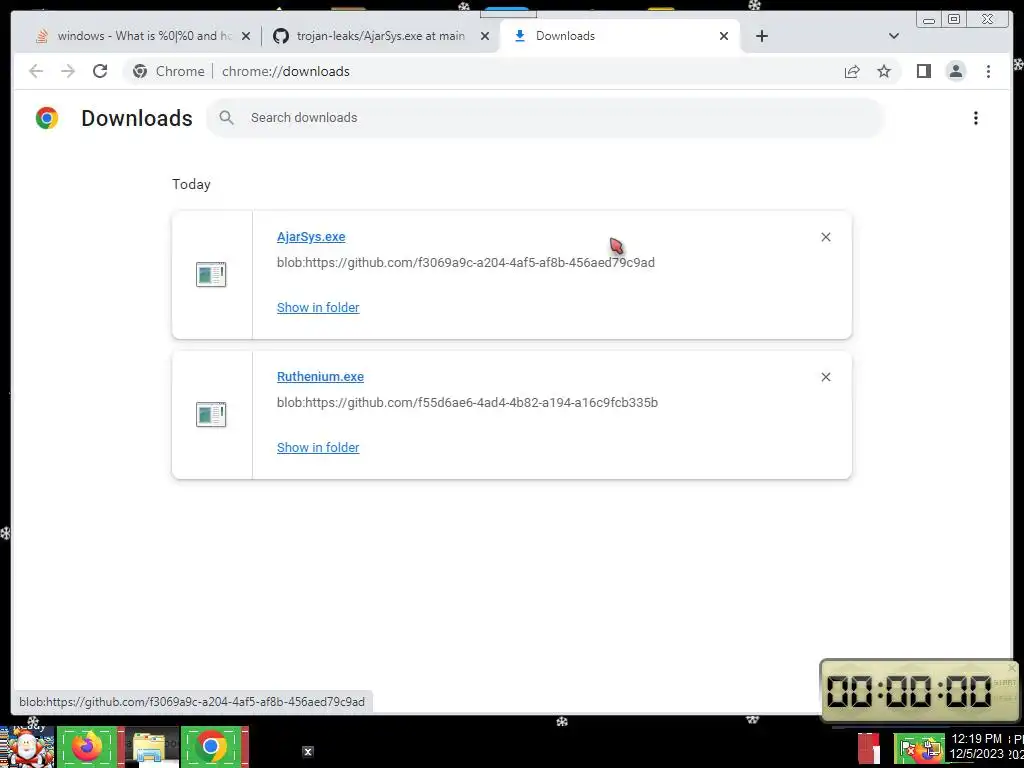Open Chrome's main three-dot menu
The height and width of the screenshot is (768, 1024).
click(988, 71)
